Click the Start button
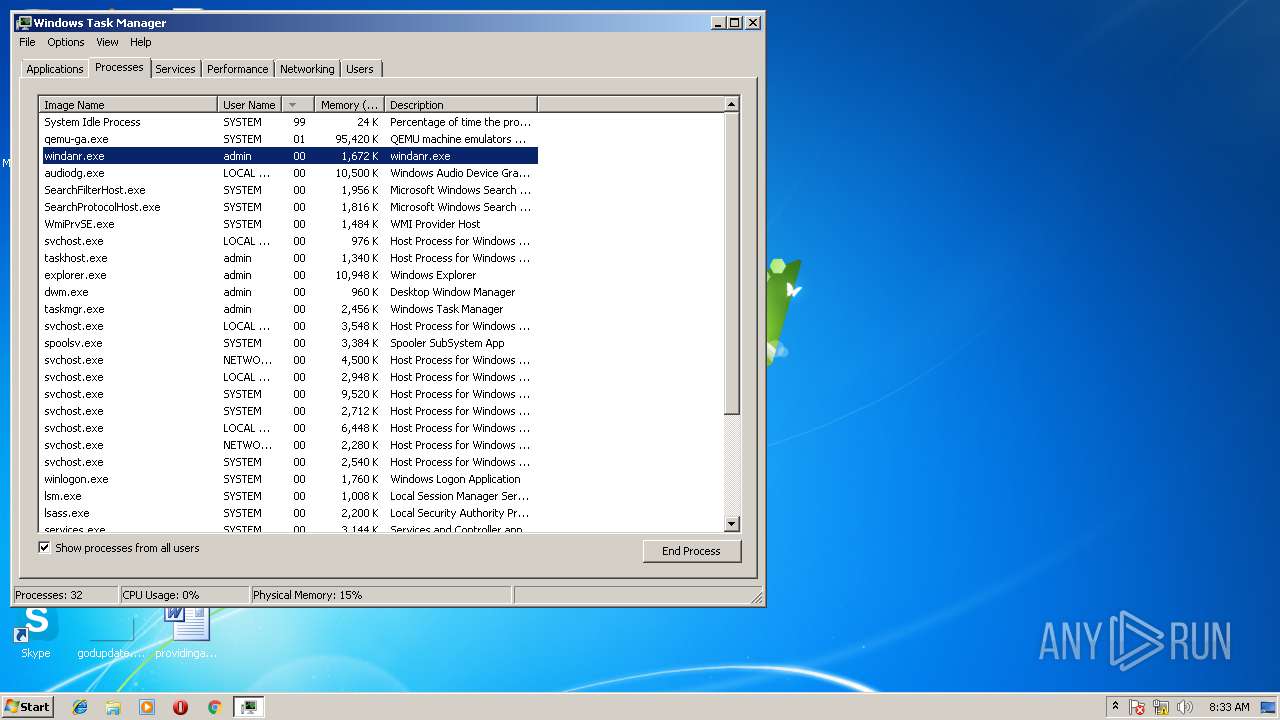This screenshot has height=720, width=1280. pyautogui.click(x=27, y=706)
